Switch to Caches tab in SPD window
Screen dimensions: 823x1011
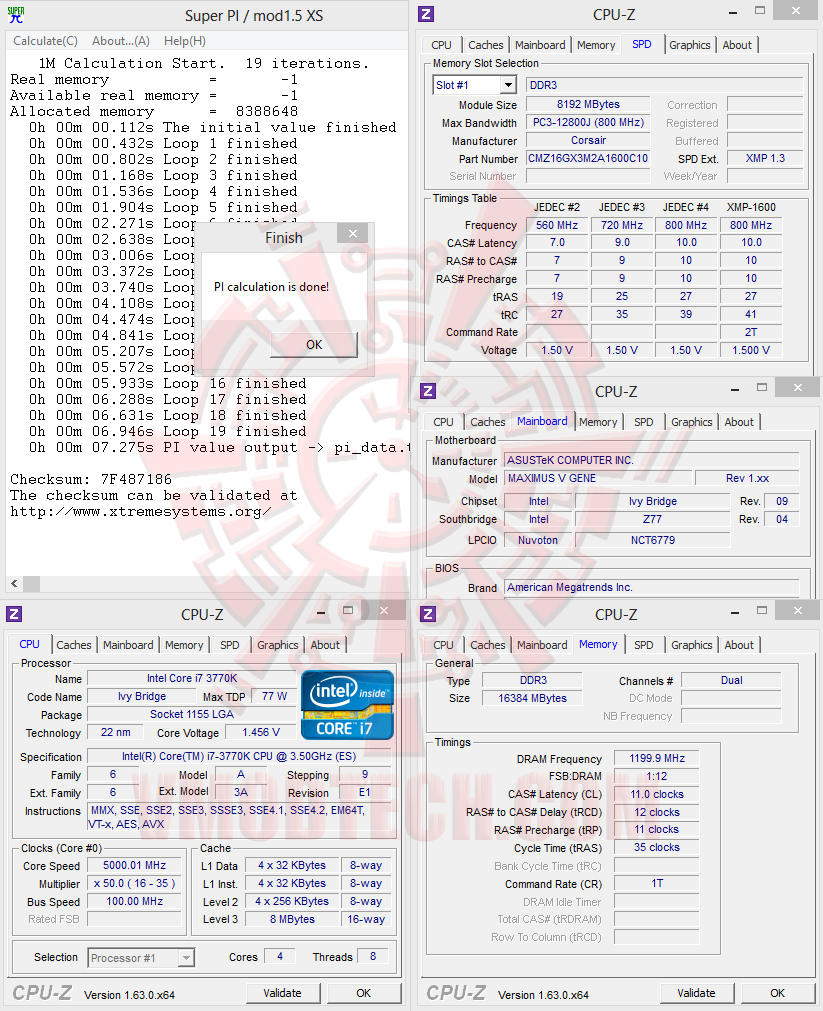tap(486, 45)
